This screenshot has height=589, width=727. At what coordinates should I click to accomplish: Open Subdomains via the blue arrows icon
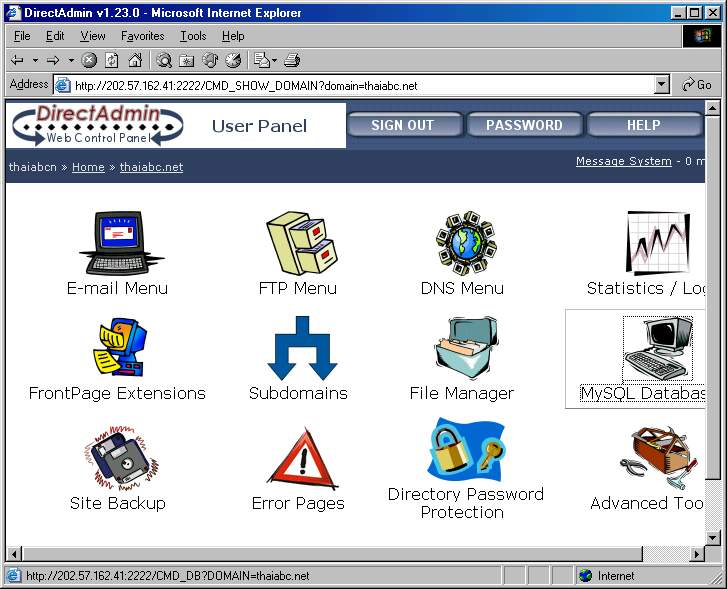298,348
